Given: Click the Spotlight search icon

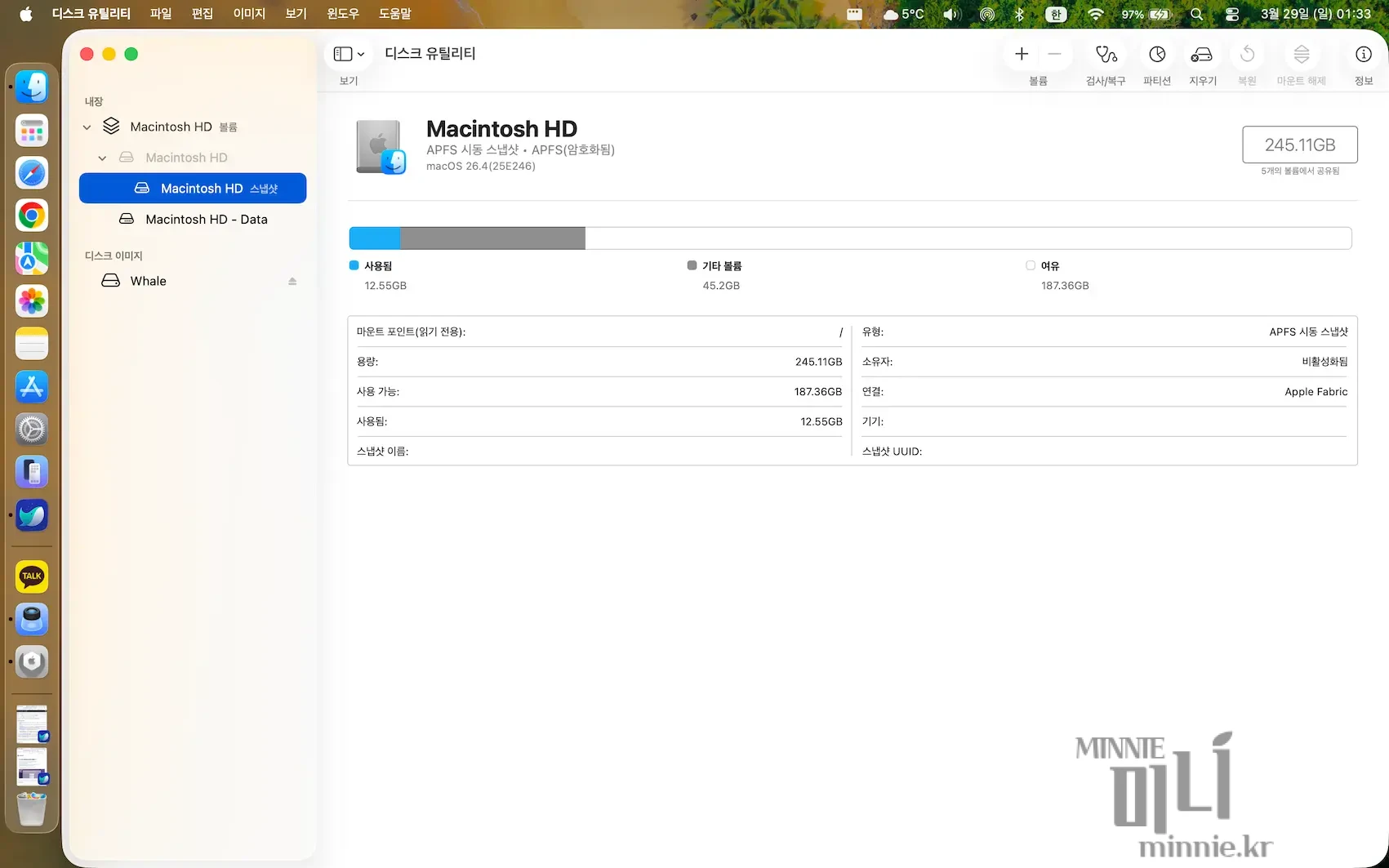Looking at the screenshot, I should pyautogui.click(x=1196, y=14).
